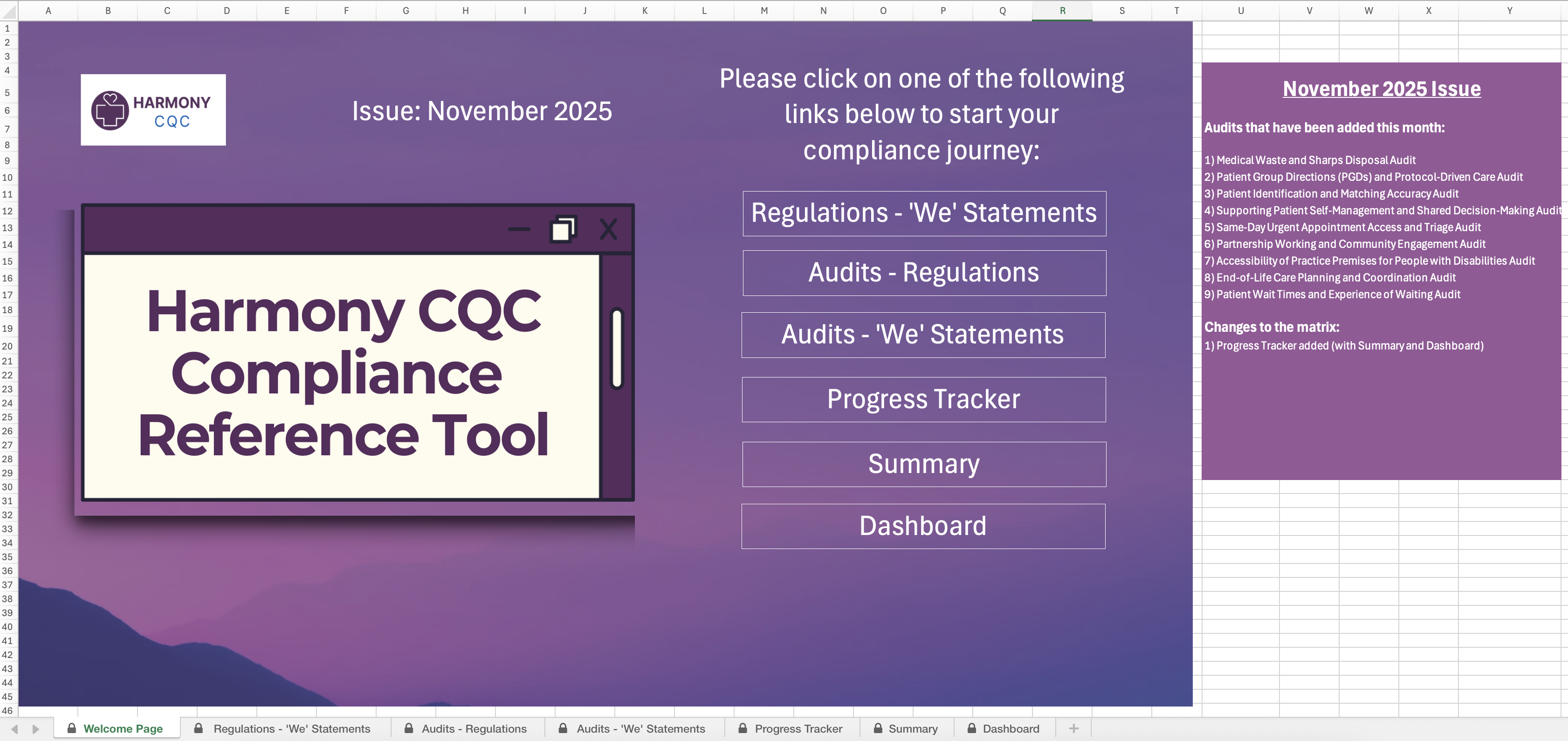Image resolution: width=1568 pixels, height=741 pixels.
Task: Select the Summary sheet tab
Action: point(913,728)
